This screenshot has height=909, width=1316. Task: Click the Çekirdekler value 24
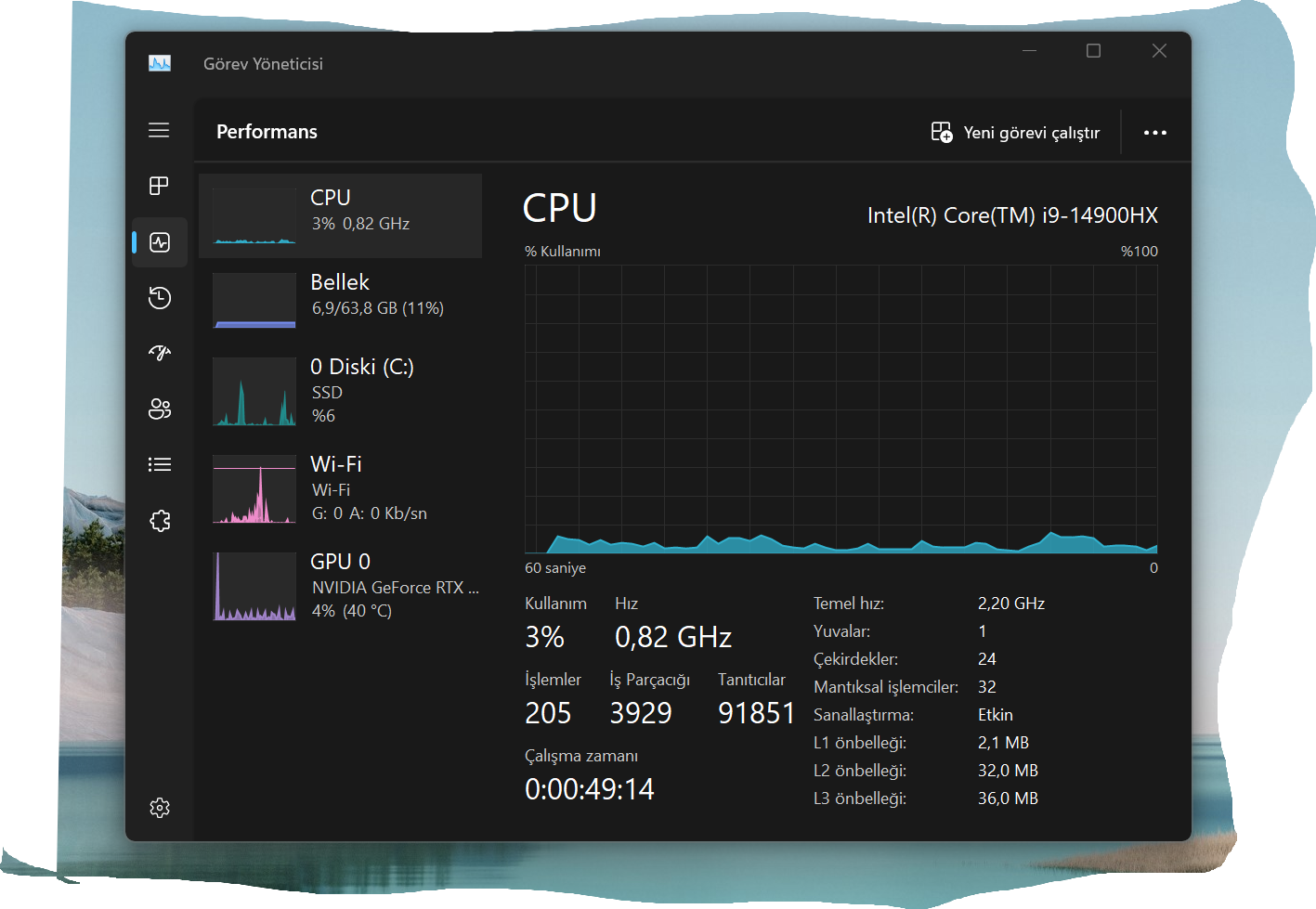(x=986, y=659)
